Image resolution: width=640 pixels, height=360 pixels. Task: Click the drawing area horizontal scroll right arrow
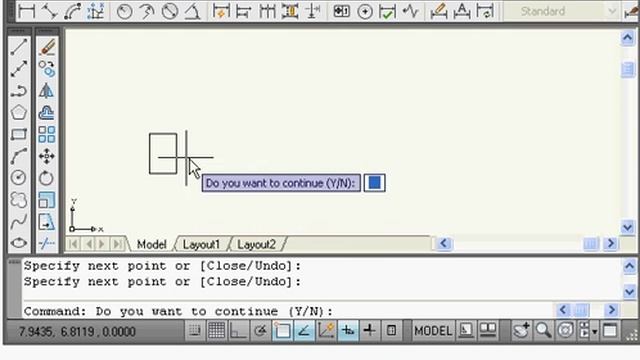coord(611,244)
